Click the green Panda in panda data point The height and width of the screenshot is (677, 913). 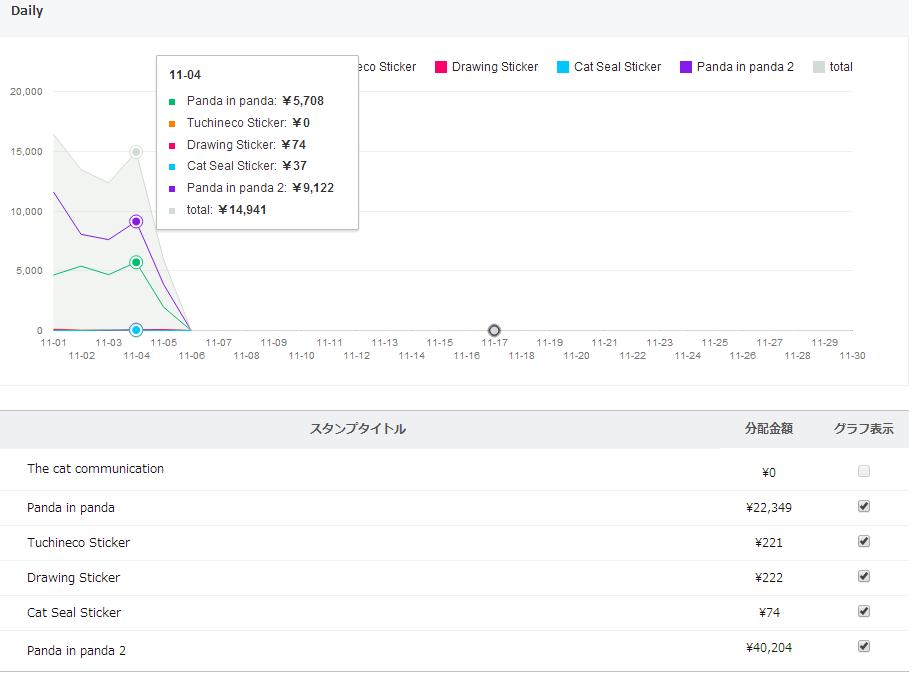(x=136, y=262)
